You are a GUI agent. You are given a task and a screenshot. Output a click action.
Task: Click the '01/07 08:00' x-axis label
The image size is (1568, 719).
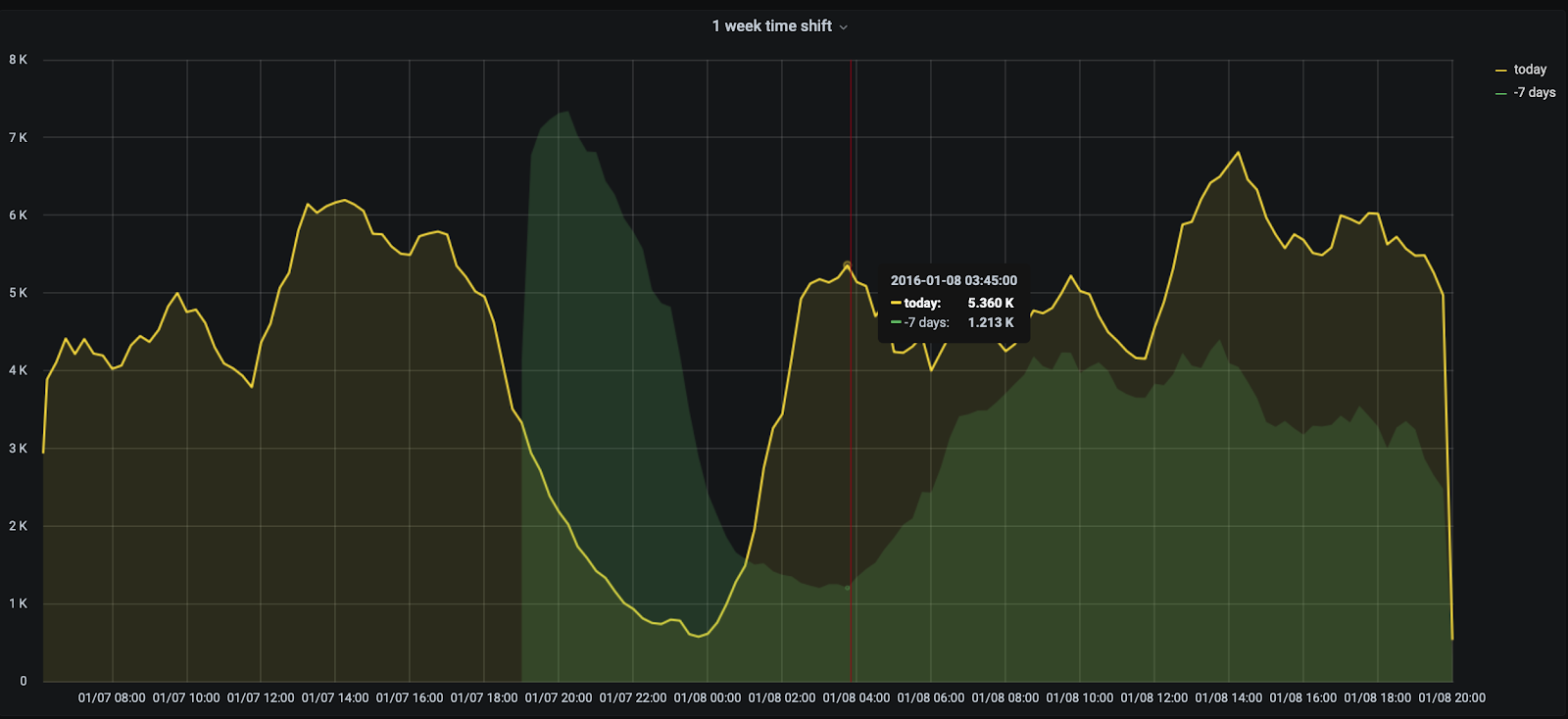(x=112, y=698)
